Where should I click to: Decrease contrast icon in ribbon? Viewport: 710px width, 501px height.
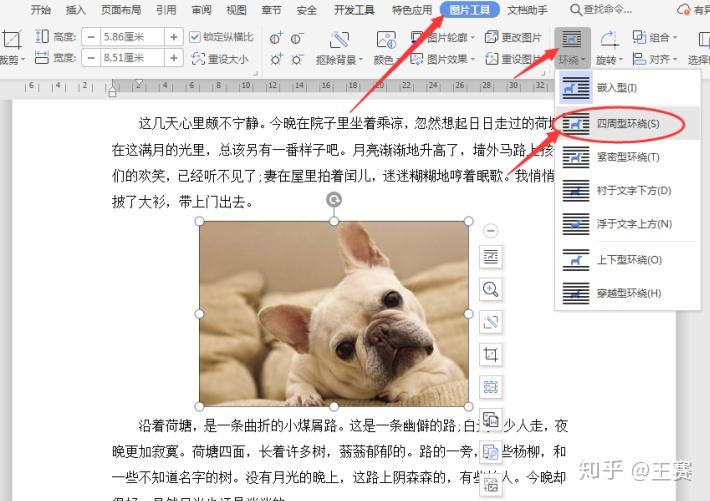pos(297,39)
